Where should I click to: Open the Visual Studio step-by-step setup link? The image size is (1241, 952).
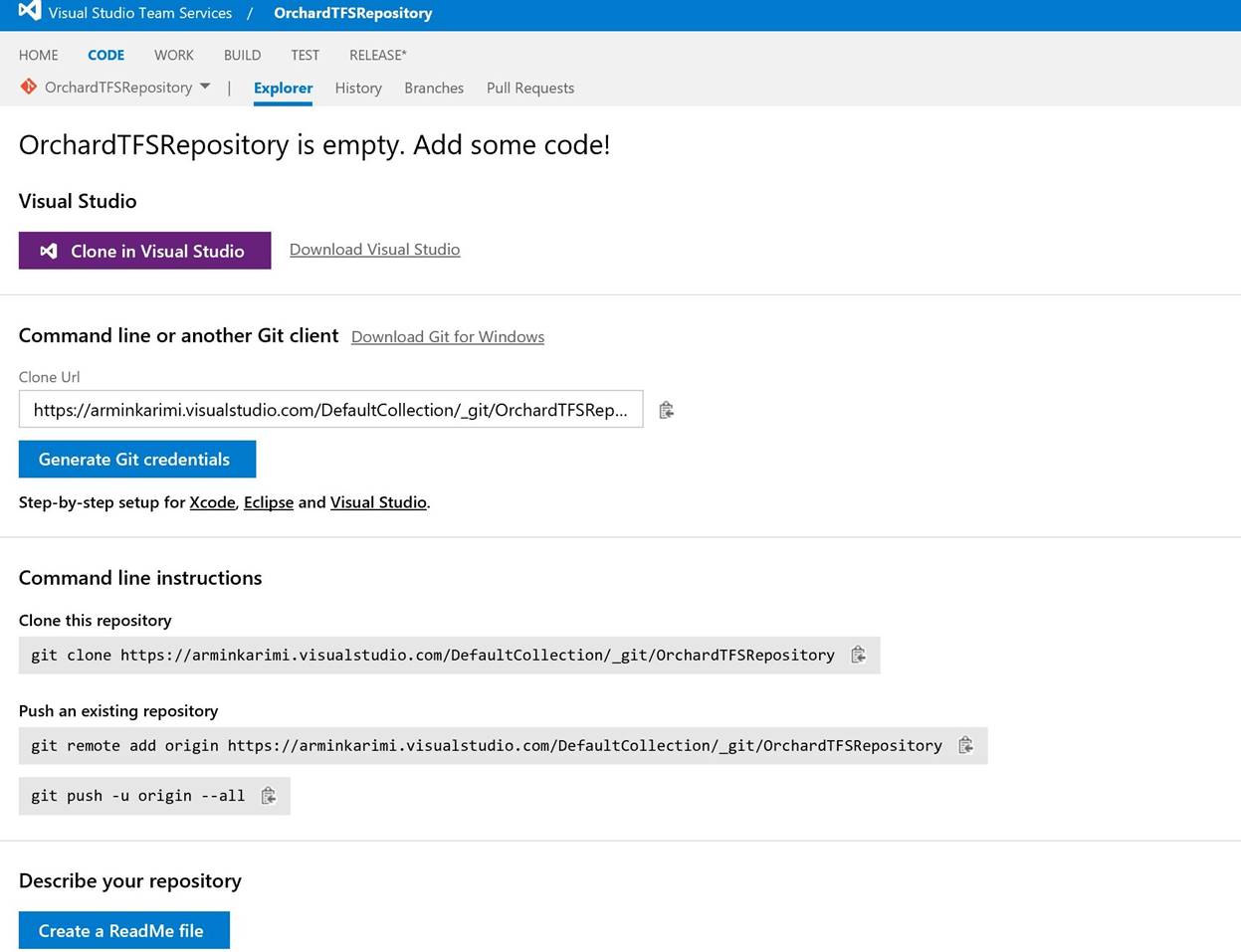[x=378, y=502]
